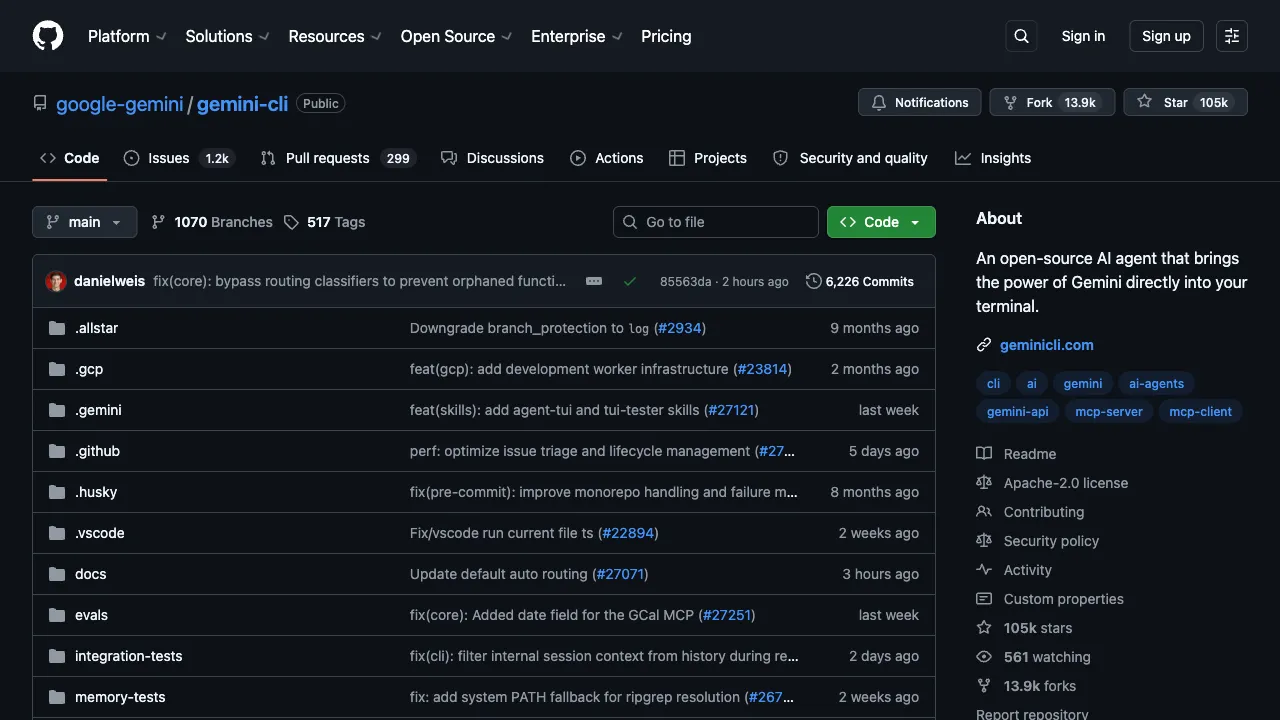View the Apache-2.0 license
Image resolution: width=1280 pixels, height=720 pixels.
tap(1066, 483)
